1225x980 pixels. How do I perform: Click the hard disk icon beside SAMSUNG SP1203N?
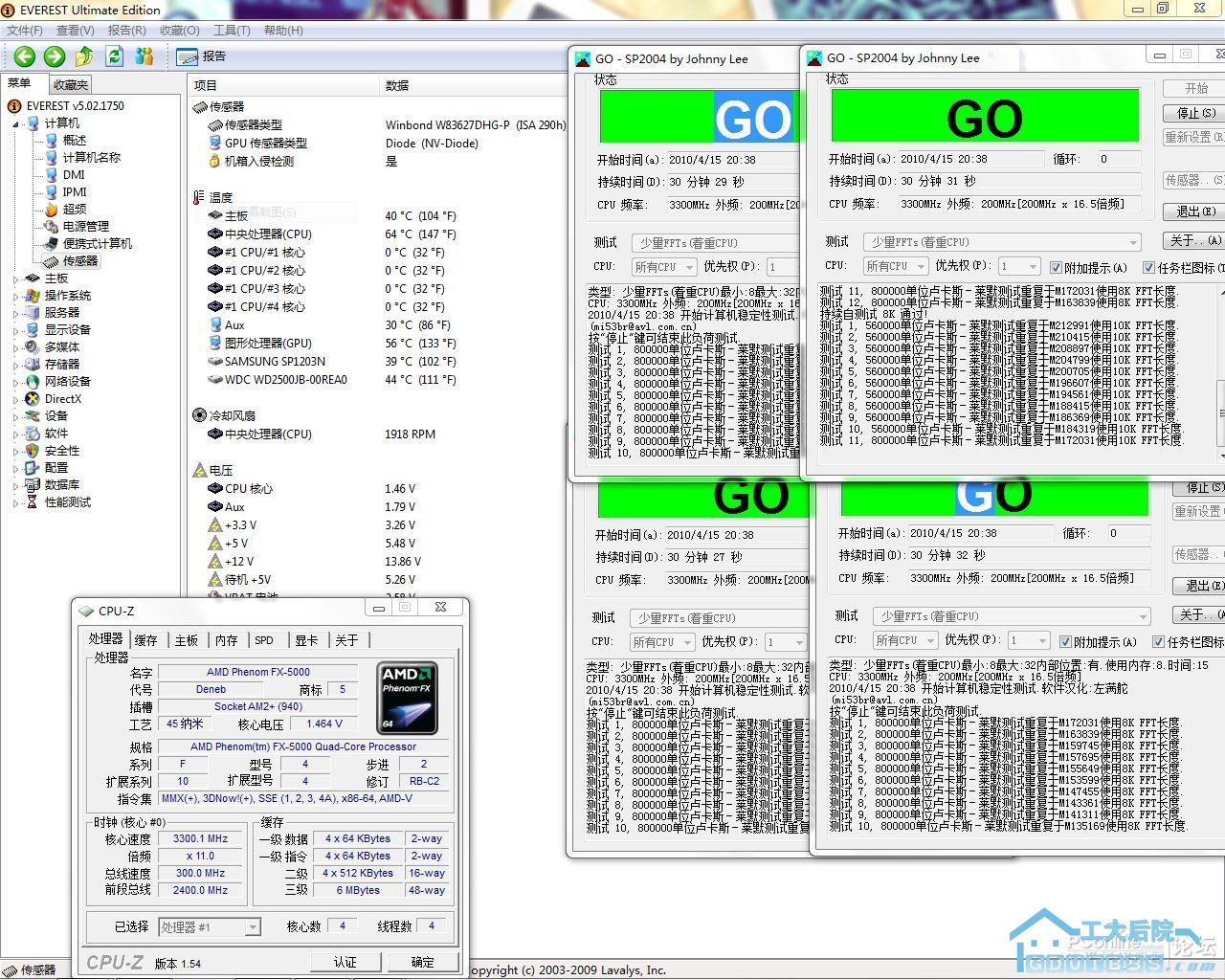coord(214,361)
